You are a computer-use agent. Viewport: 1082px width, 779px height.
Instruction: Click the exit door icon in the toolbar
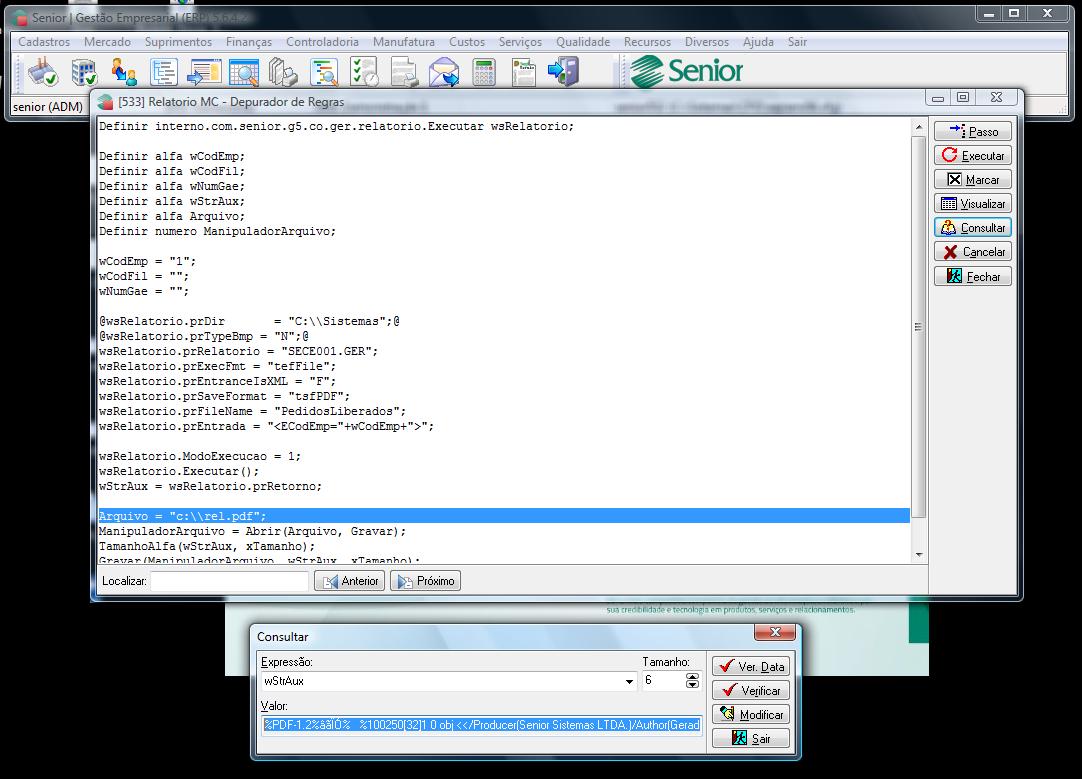[563, 73]
